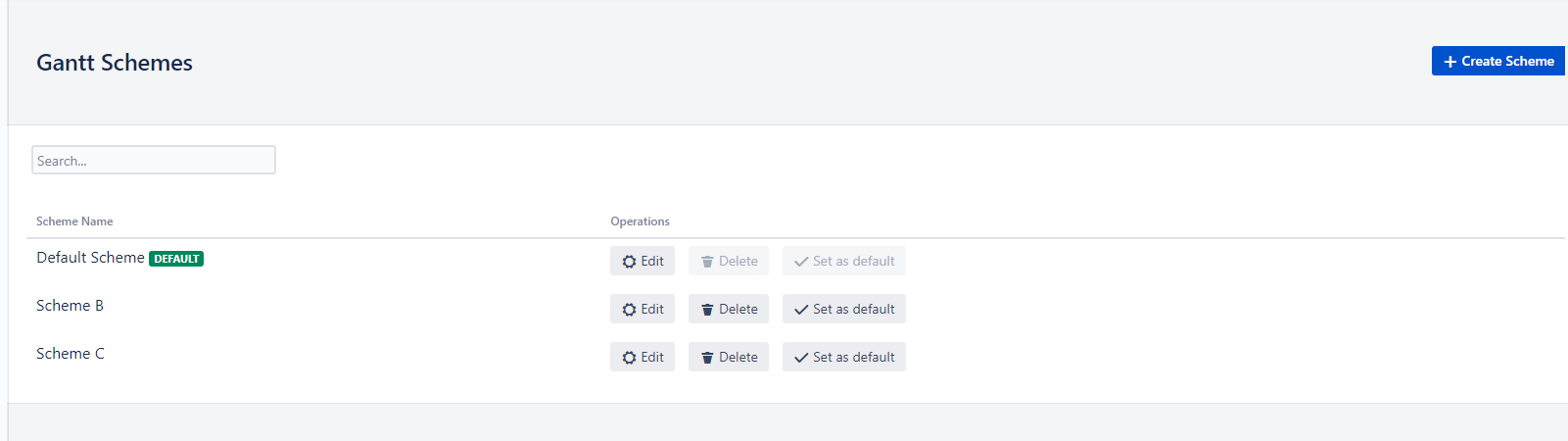1568x441 pixels.
Task: Click the Default Scheme name text
Action: pos(90,258)
